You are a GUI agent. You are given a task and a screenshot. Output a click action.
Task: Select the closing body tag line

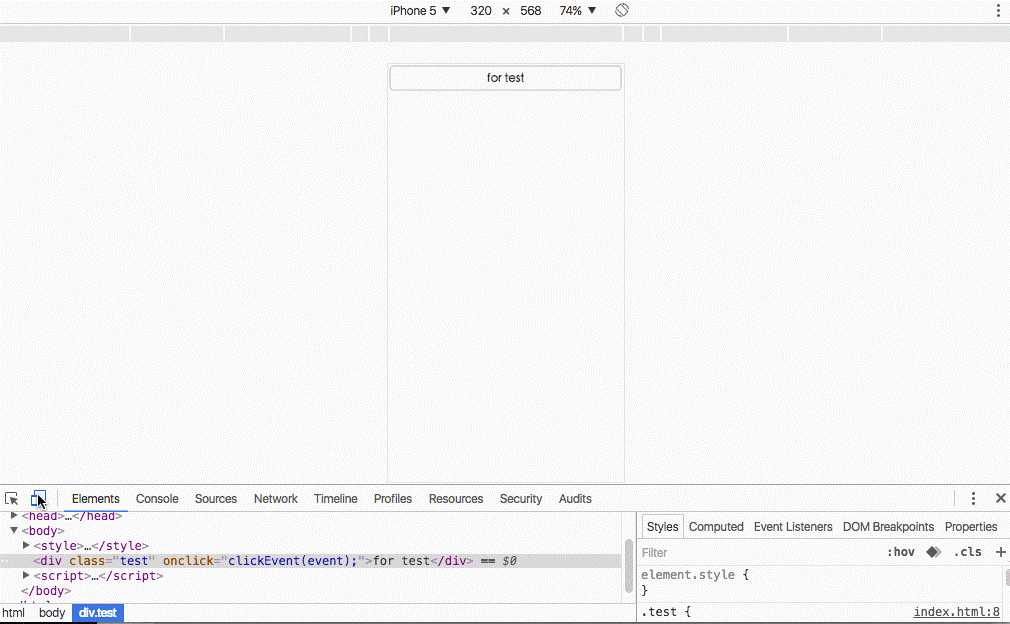[46, 591]
